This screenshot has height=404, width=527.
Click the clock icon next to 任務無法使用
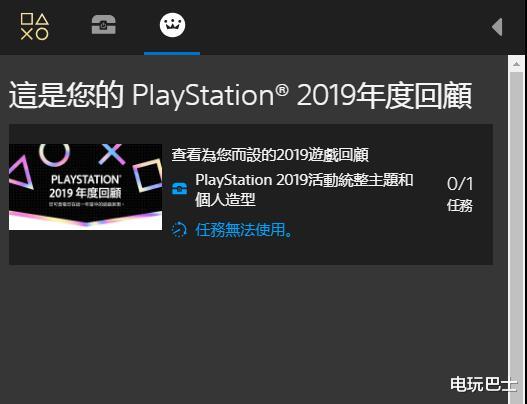pyautogui.click(x=179, y=230)
